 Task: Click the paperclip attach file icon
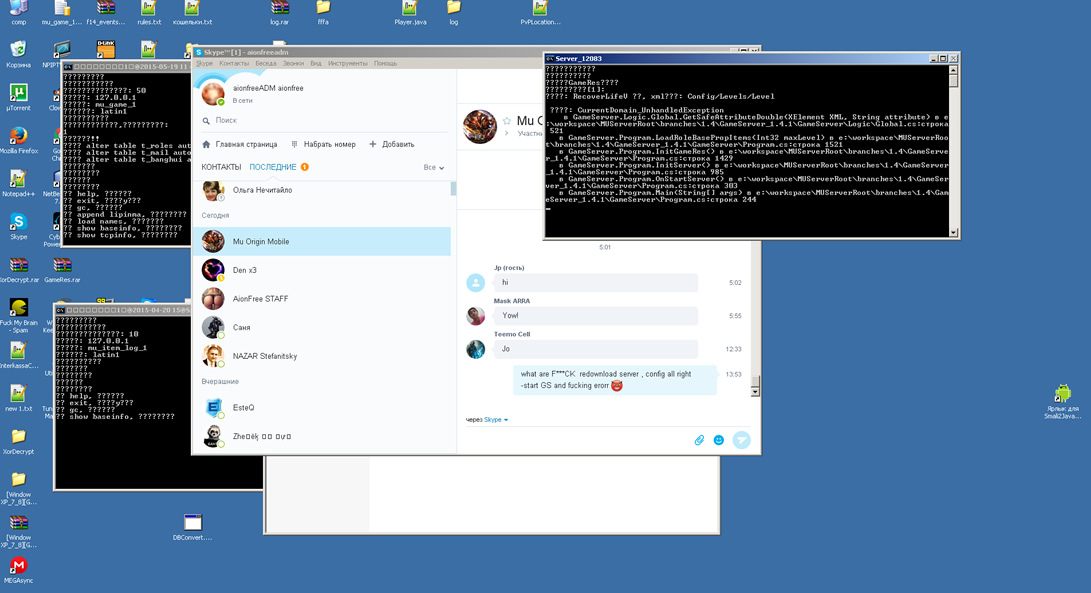pyautogui.click(x=700, y=440)
